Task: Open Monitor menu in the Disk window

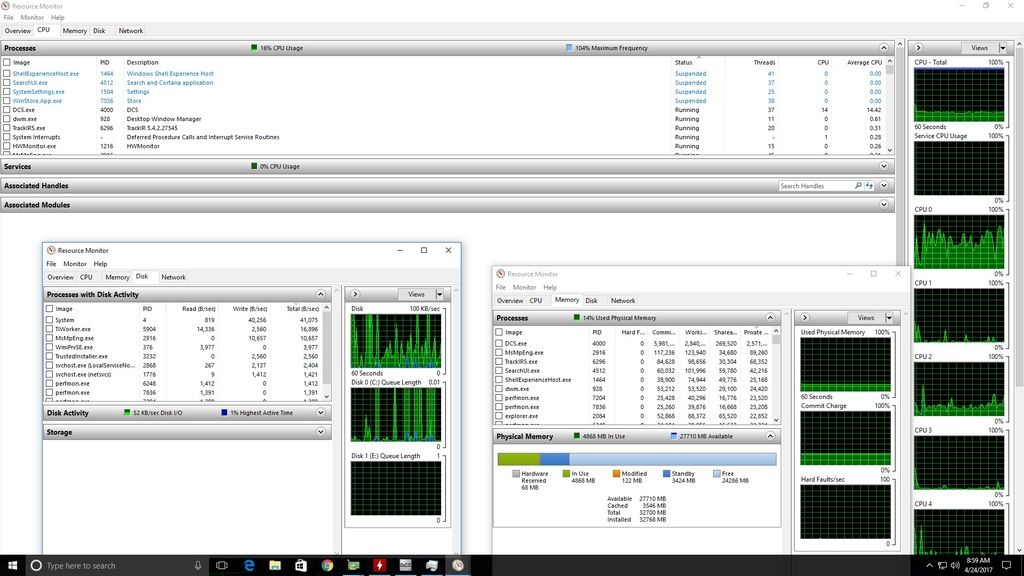Action: coord(75,264)
